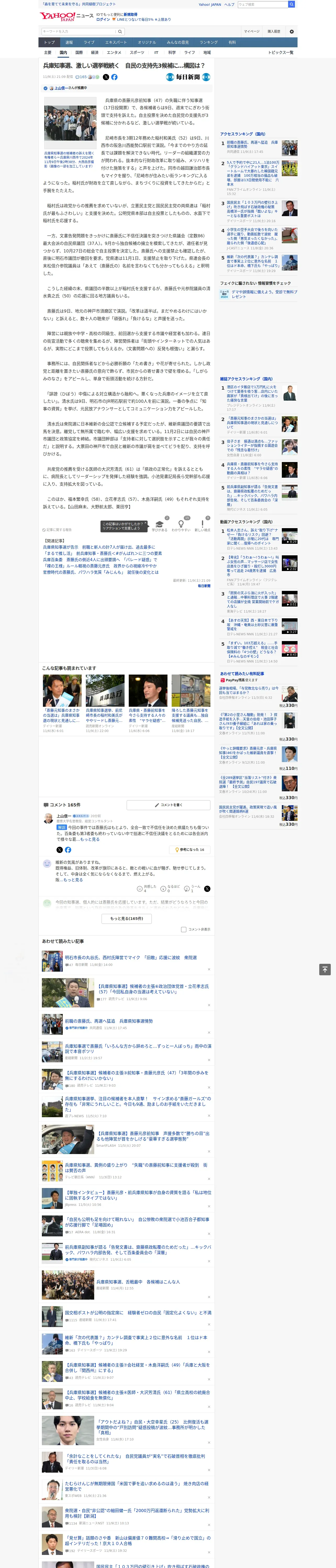The image size is (336, 1568).
Task: Share 上山信一's comment on Facebook
Action: click(x=68, y=850)
